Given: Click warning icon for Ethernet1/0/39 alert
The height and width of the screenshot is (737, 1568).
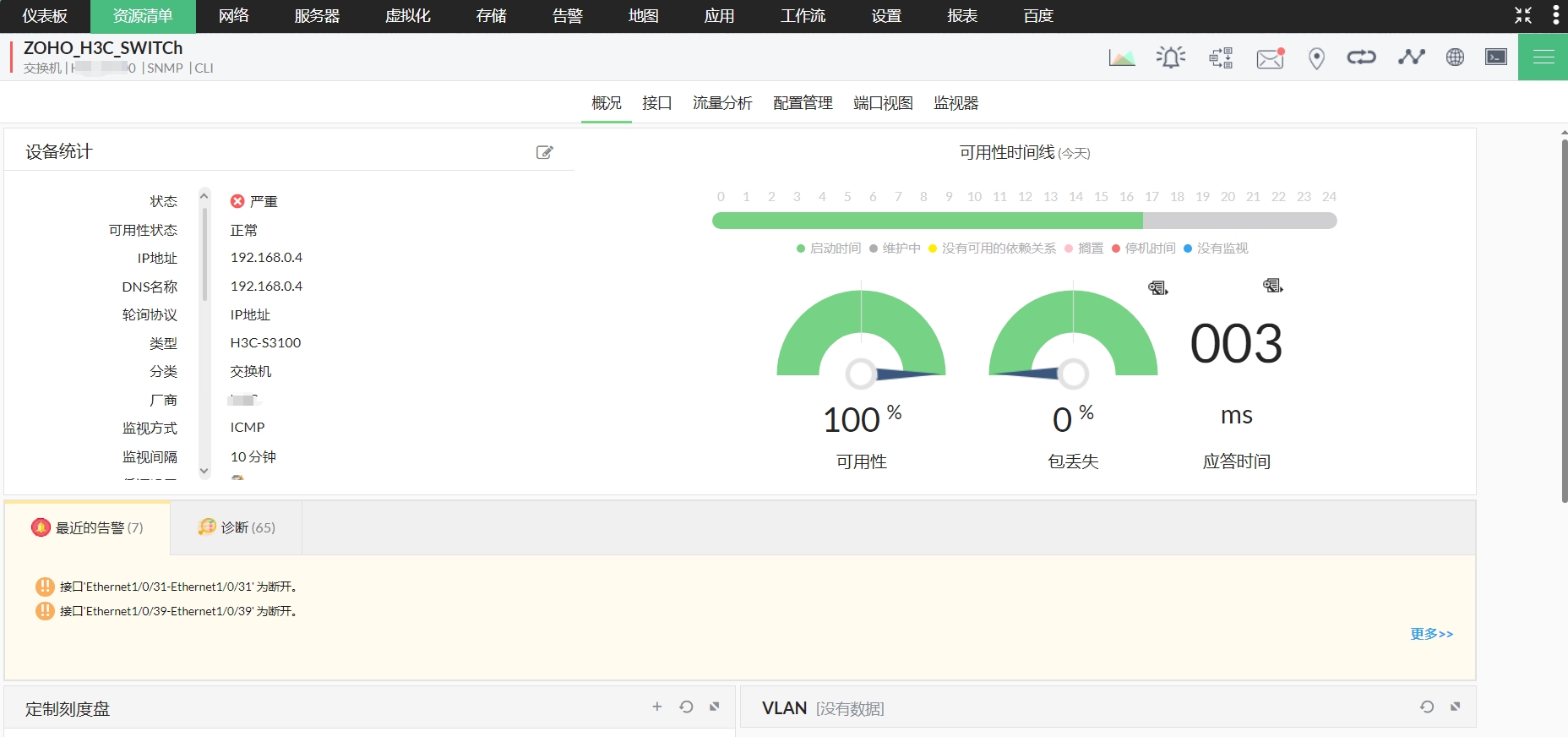Looking at the screenshot, I should pyautogui.click(x=45, y=611).
